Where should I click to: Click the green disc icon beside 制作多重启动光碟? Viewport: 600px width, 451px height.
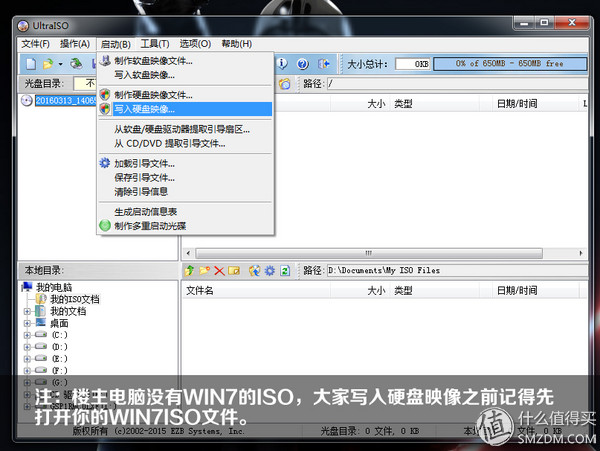(x=105, y=226)
